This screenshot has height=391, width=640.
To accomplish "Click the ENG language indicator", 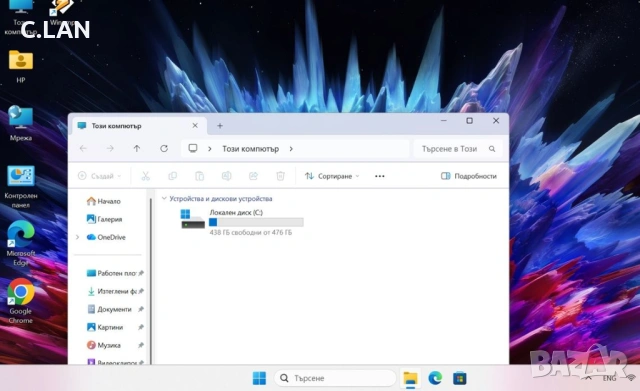I will click(609, 378).
